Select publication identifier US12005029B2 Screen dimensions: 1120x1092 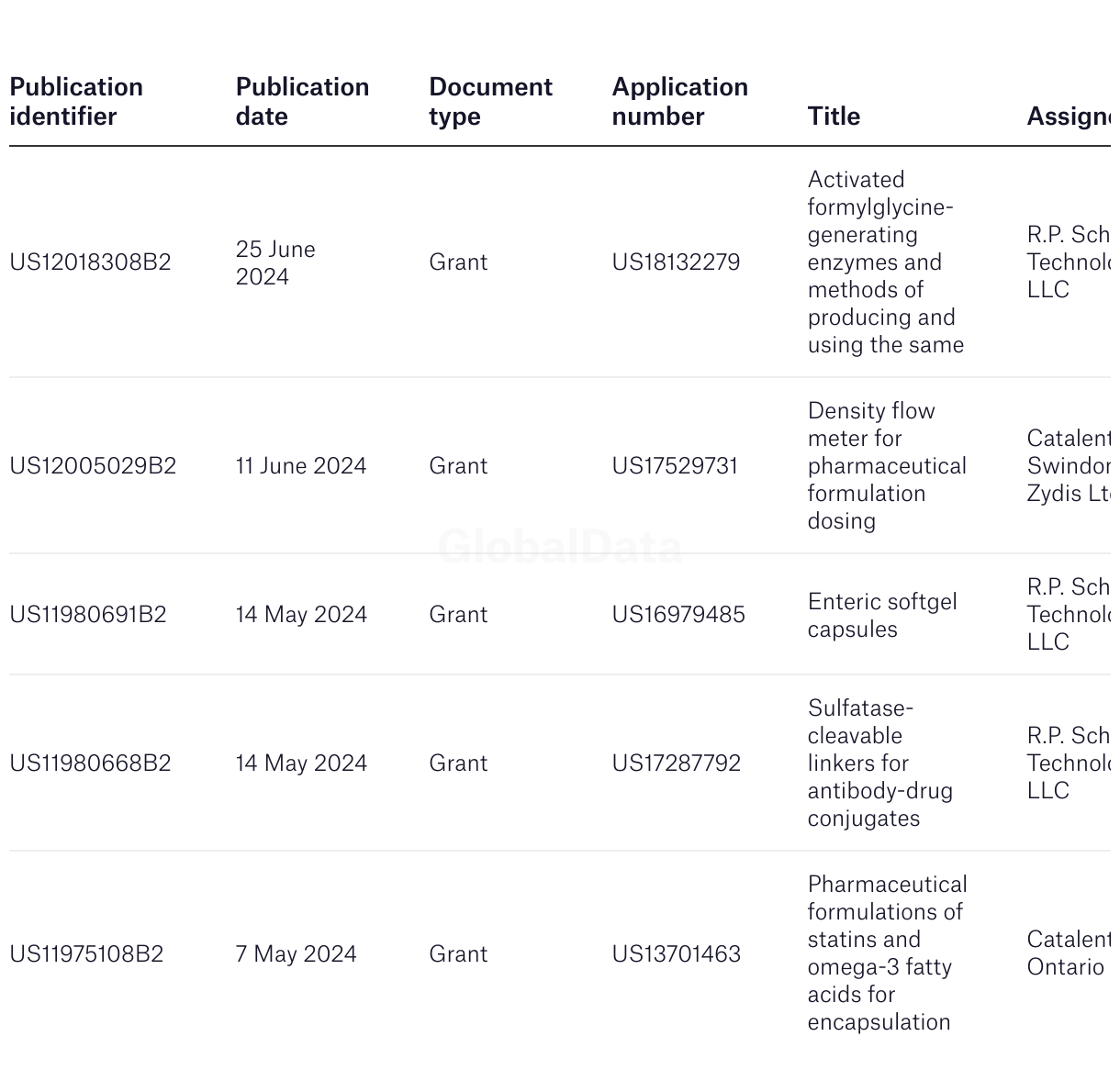click(93, 466)
